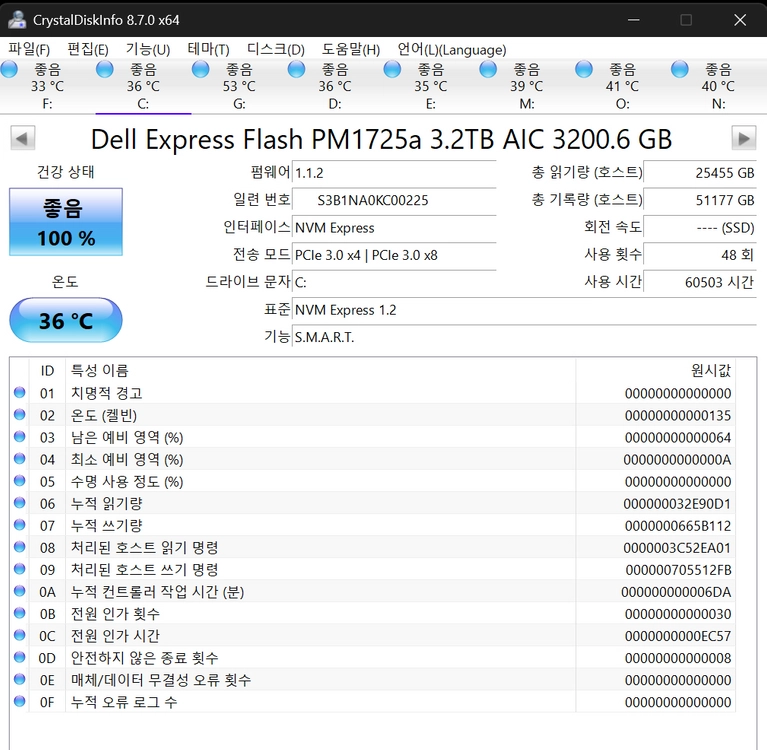
Task: Click transfer mode field PCIe 3.0 x4
Action: click(x=394, y=255)
